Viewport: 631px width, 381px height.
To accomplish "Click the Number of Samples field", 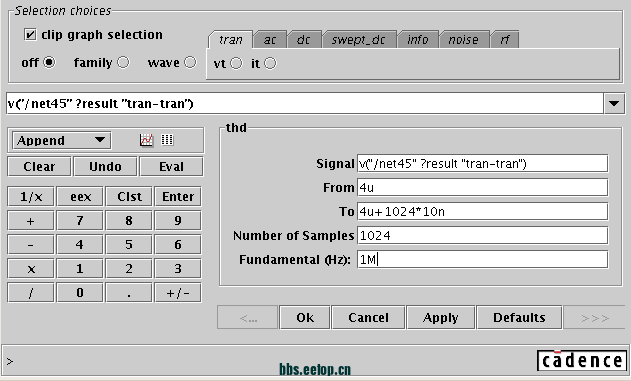I will coord(483,235).
